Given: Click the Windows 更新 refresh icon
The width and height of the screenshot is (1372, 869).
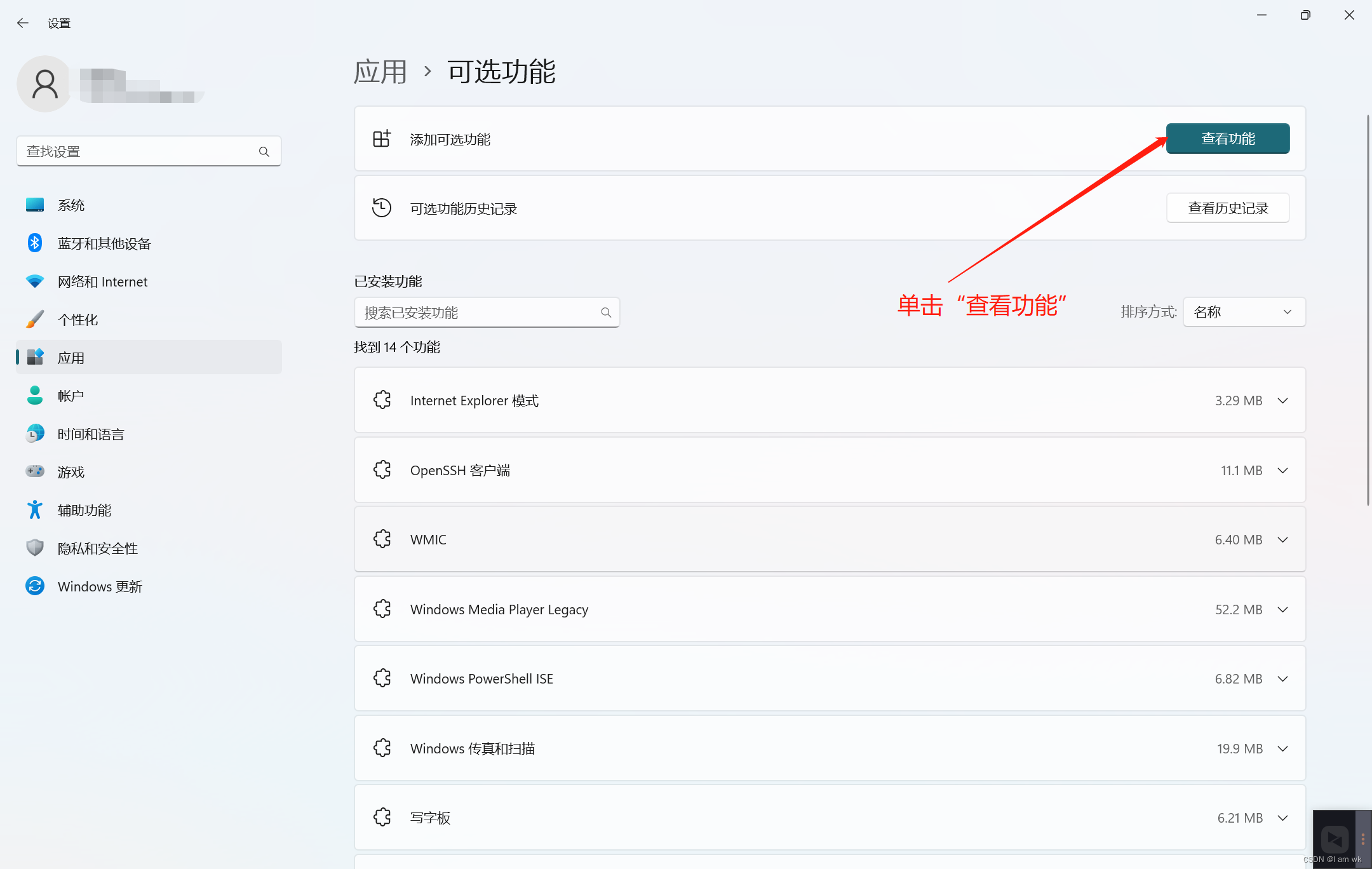Looking at the screenshot, I should [x=35, y=586].
